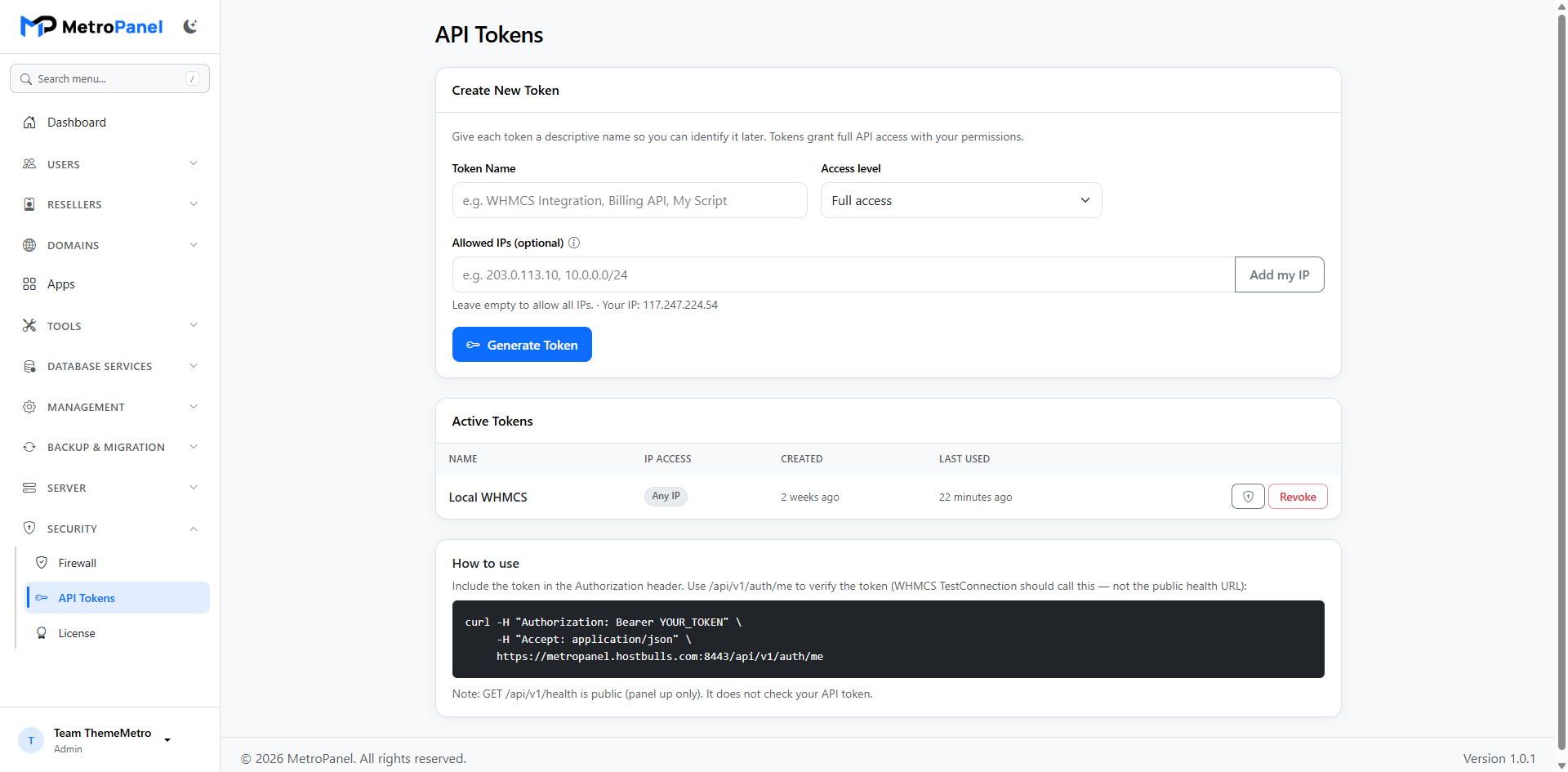This screenshot has width=1568, height=772.
Task: Click the search magnifier icon
Action: 26,79
